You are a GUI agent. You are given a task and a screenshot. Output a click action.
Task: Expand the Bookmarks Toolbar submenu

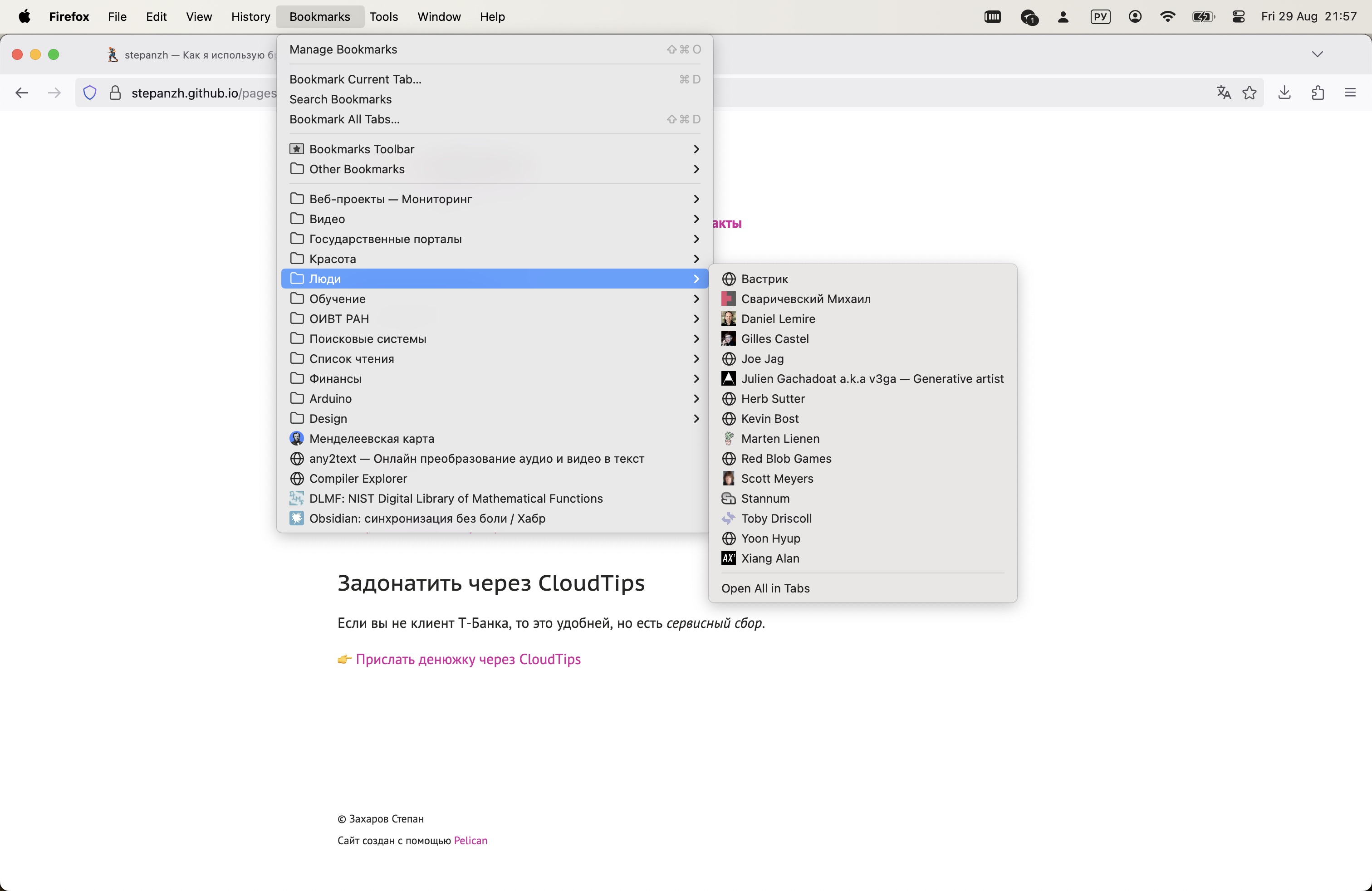[495, 149]
